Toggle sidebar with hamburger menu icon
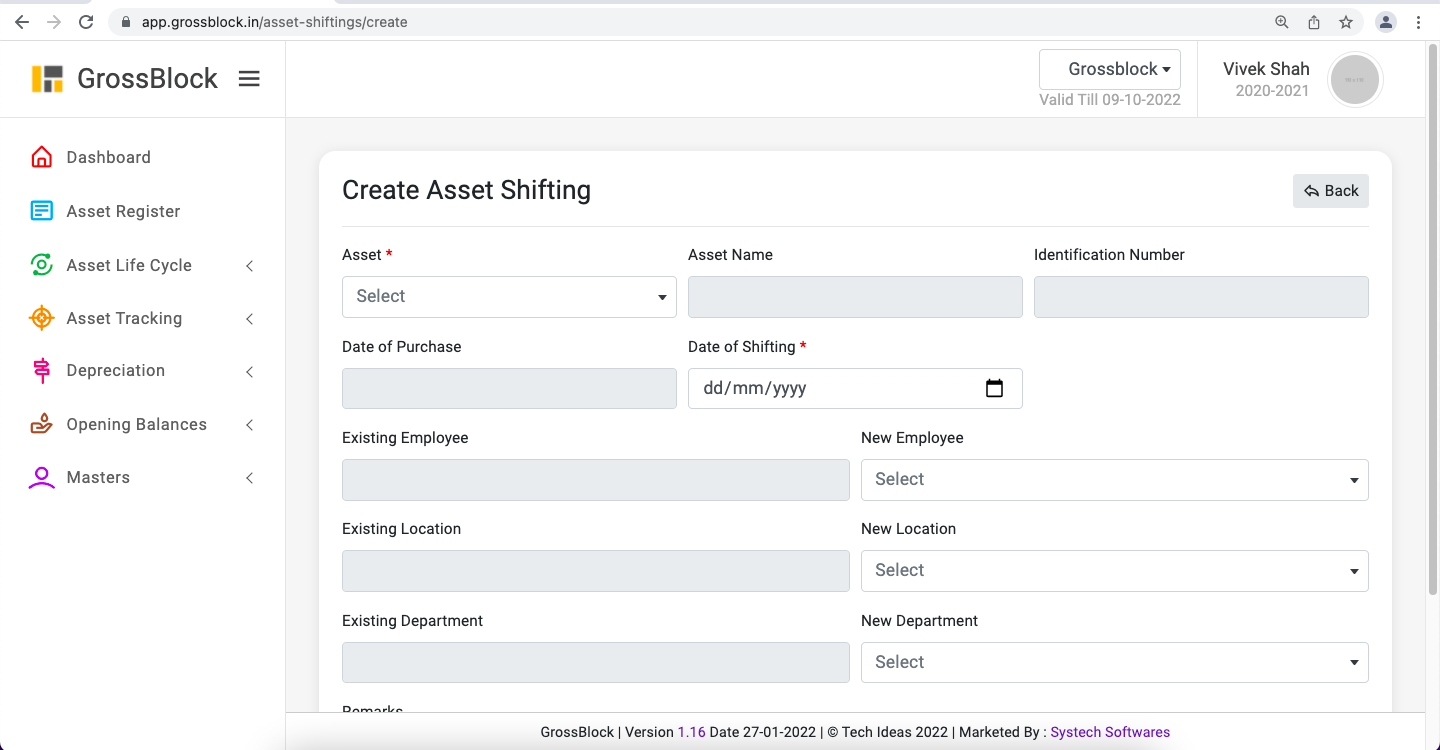The width and height of the screenshot is (1440, 750). point(249,79)
